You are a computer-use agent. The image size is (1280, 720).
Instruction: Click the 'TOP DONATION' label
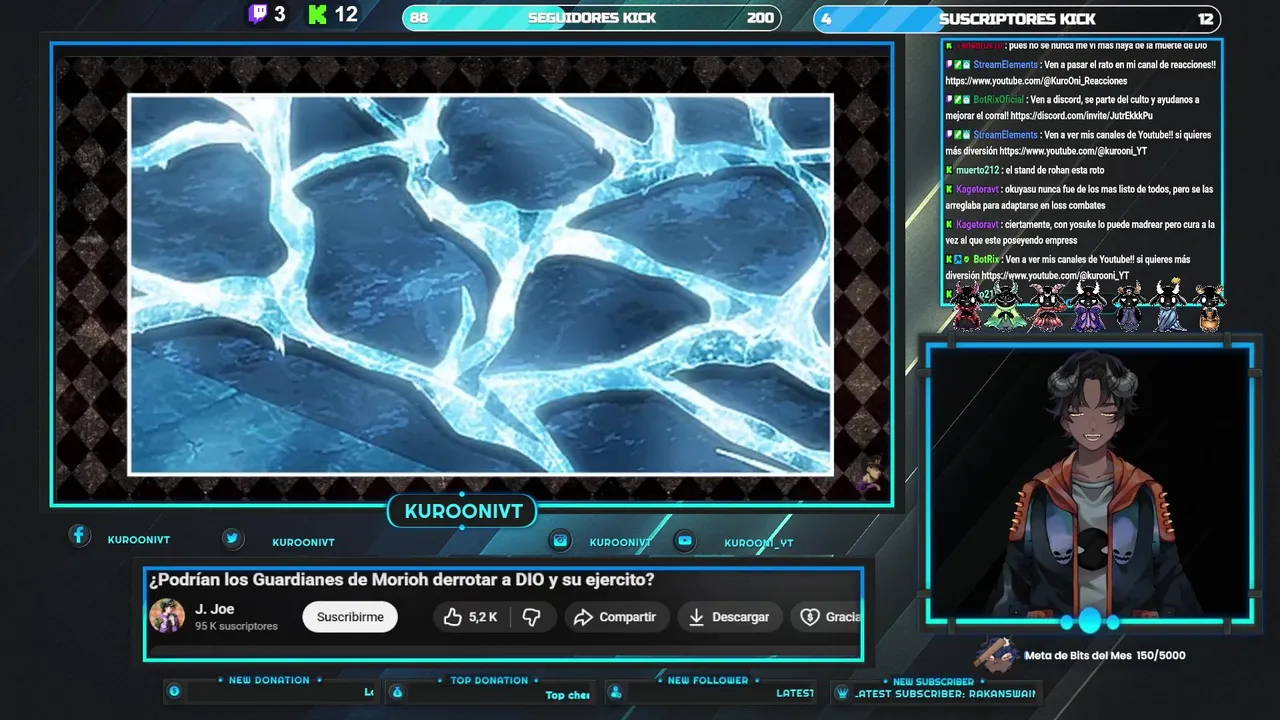(489, 680)
